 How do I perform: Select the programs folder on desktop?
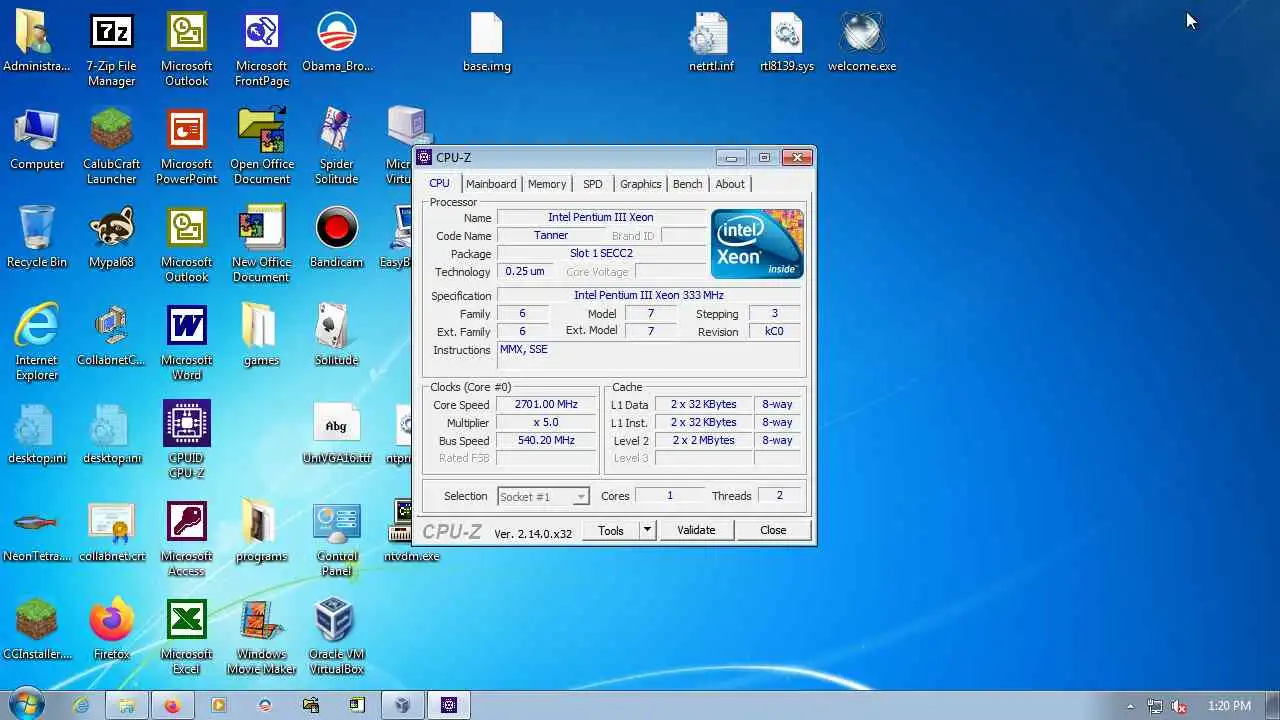261,532
